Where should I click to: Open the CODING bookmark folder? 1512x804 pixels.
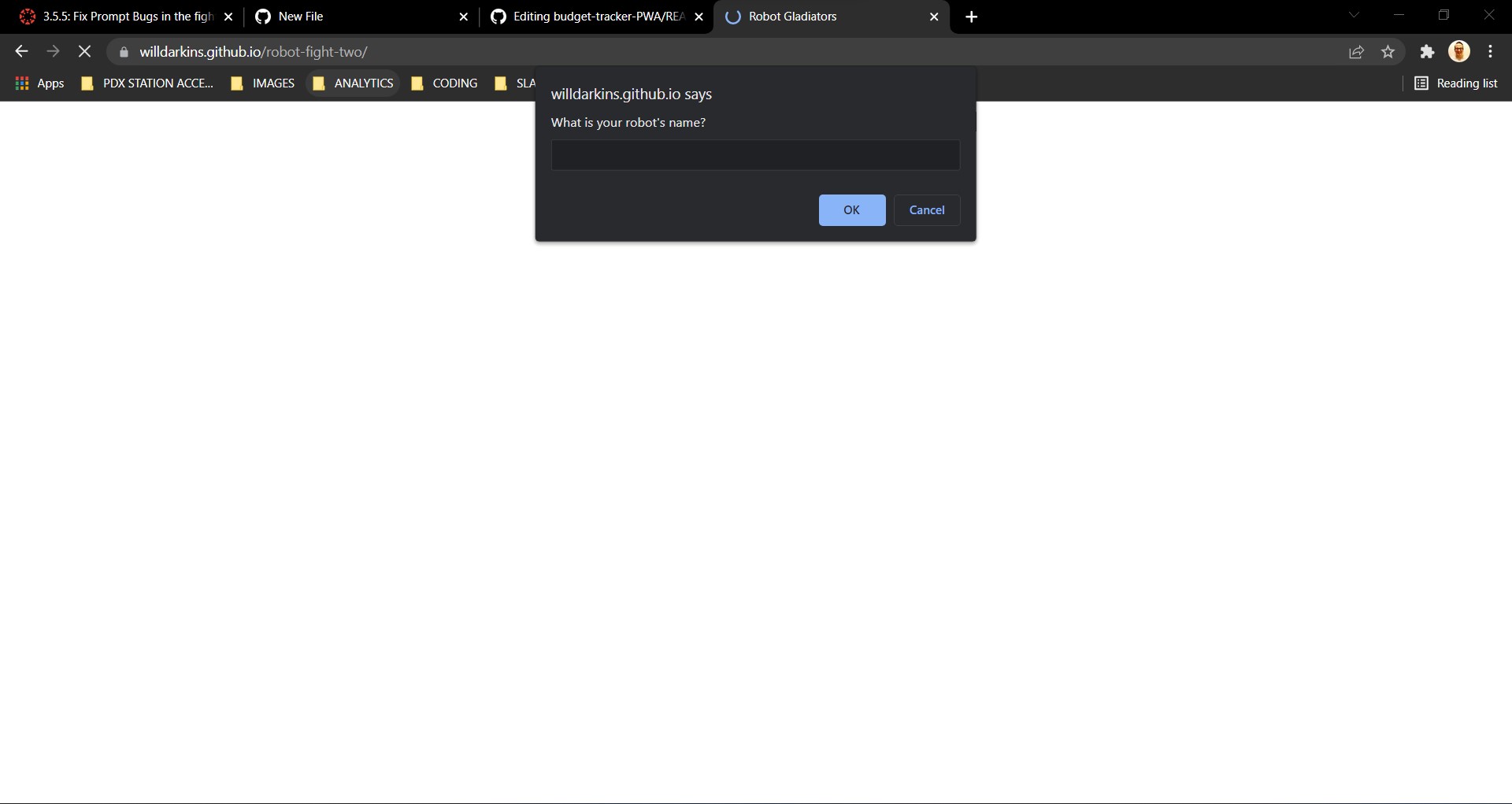[444, 83]
